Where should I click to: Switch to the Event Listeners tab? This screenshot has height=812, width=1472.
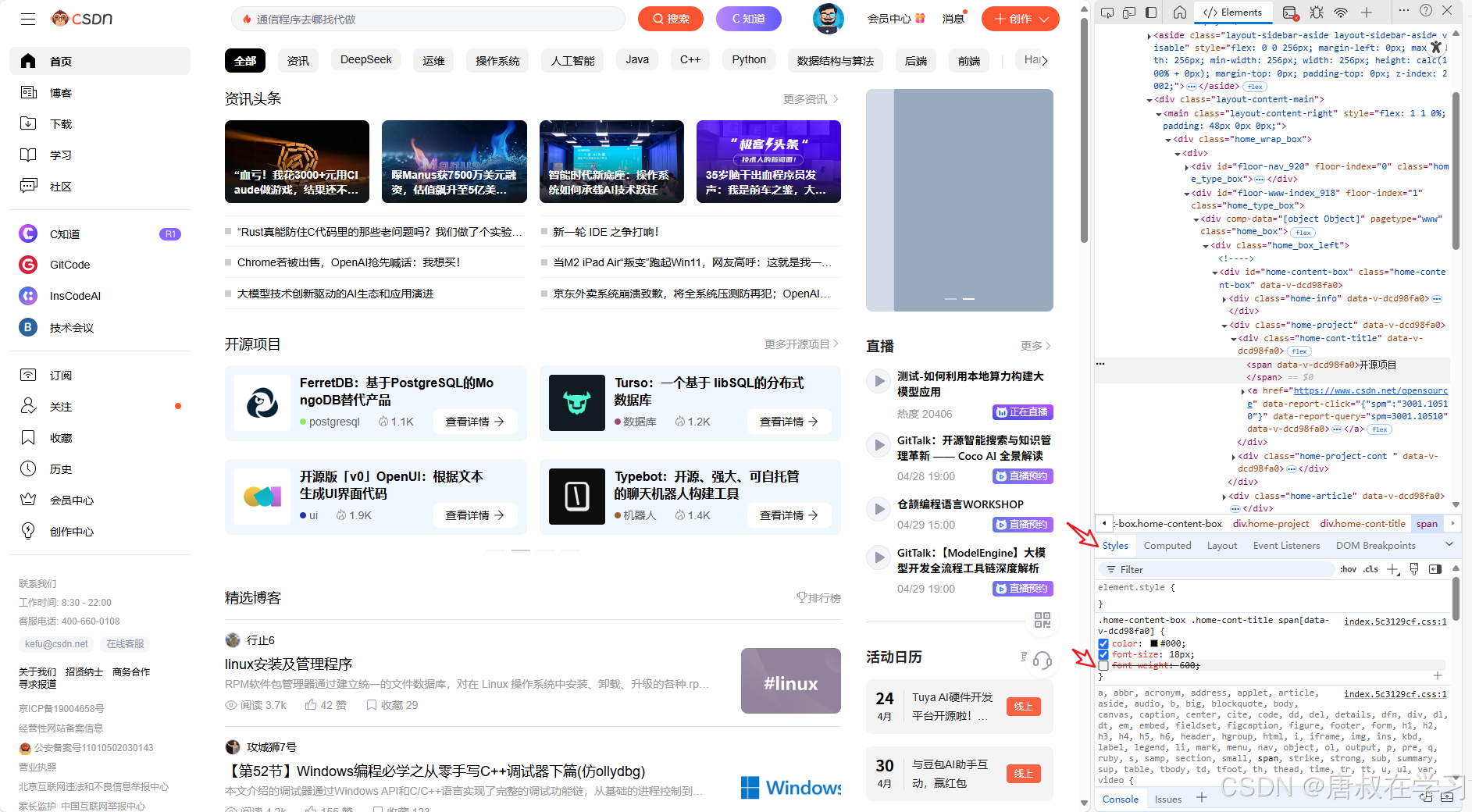(x=1286, y=546)
